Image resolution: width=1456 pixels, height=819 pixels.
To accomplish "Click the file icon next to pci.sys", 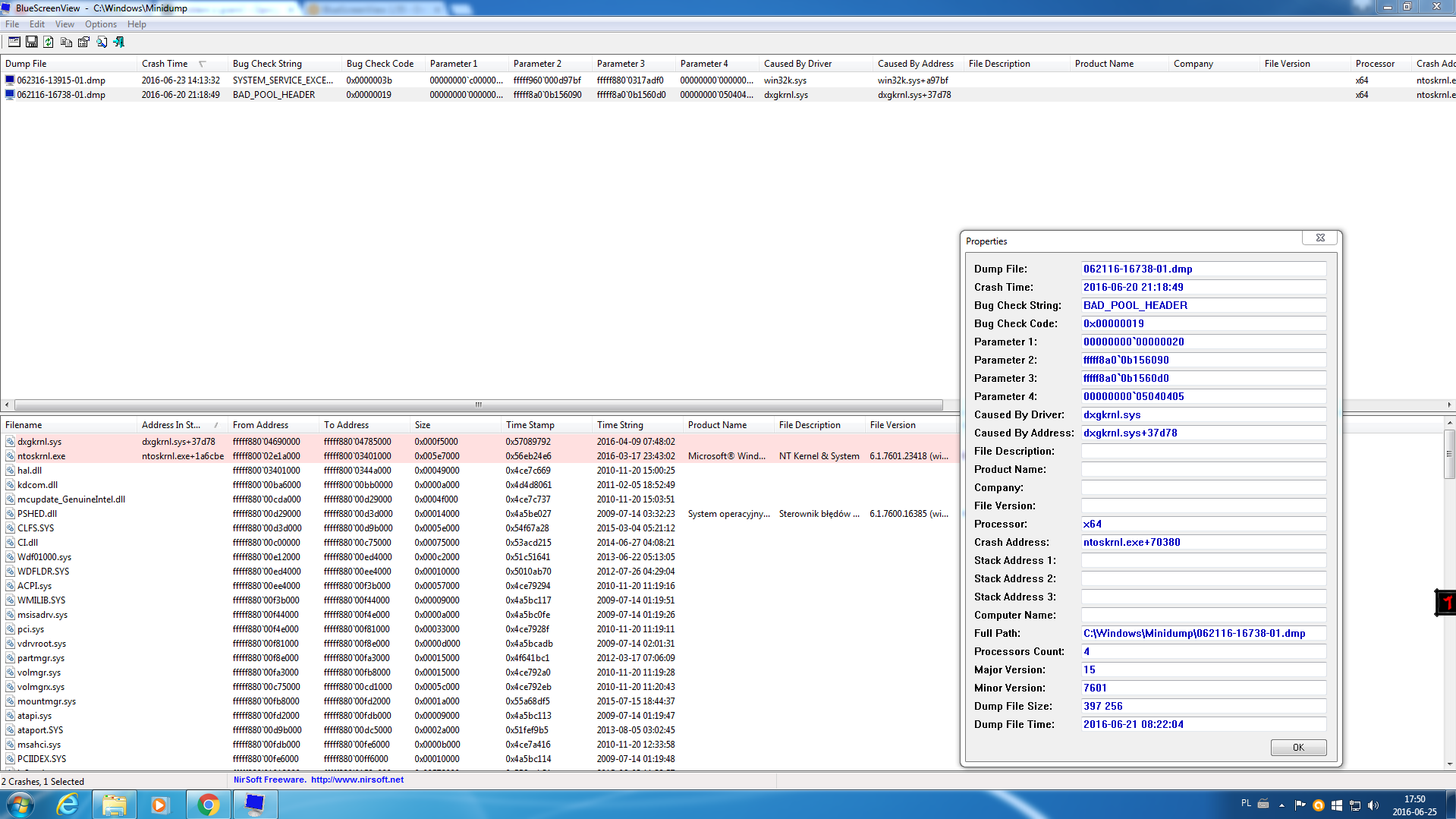I will pyautogui.click(x=11, y=629).
